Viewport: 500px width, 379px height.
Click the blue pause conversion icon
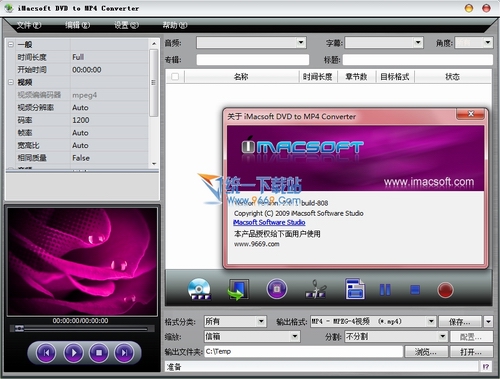click(385, 290)
